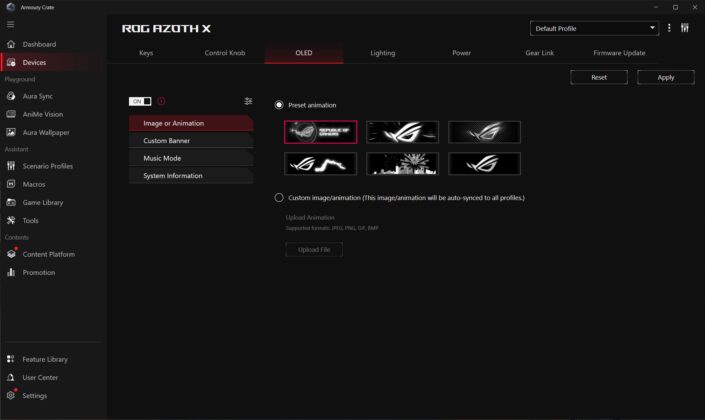
Task: Choose the ROG logo with wave preset
Action: [321, 164]
